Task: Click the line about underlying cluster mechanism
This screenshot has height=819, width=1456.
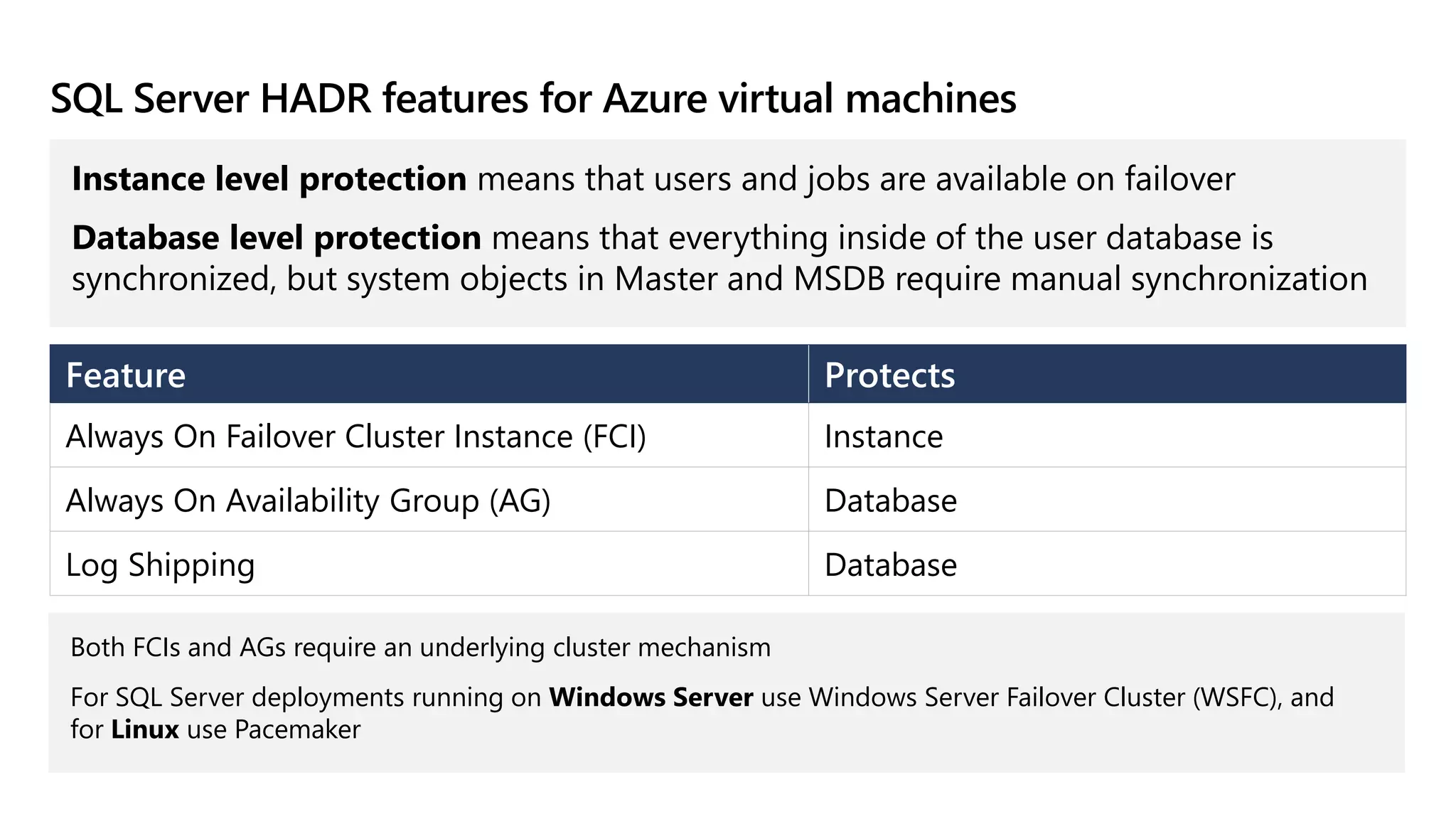Action: (x=420, y=648)
